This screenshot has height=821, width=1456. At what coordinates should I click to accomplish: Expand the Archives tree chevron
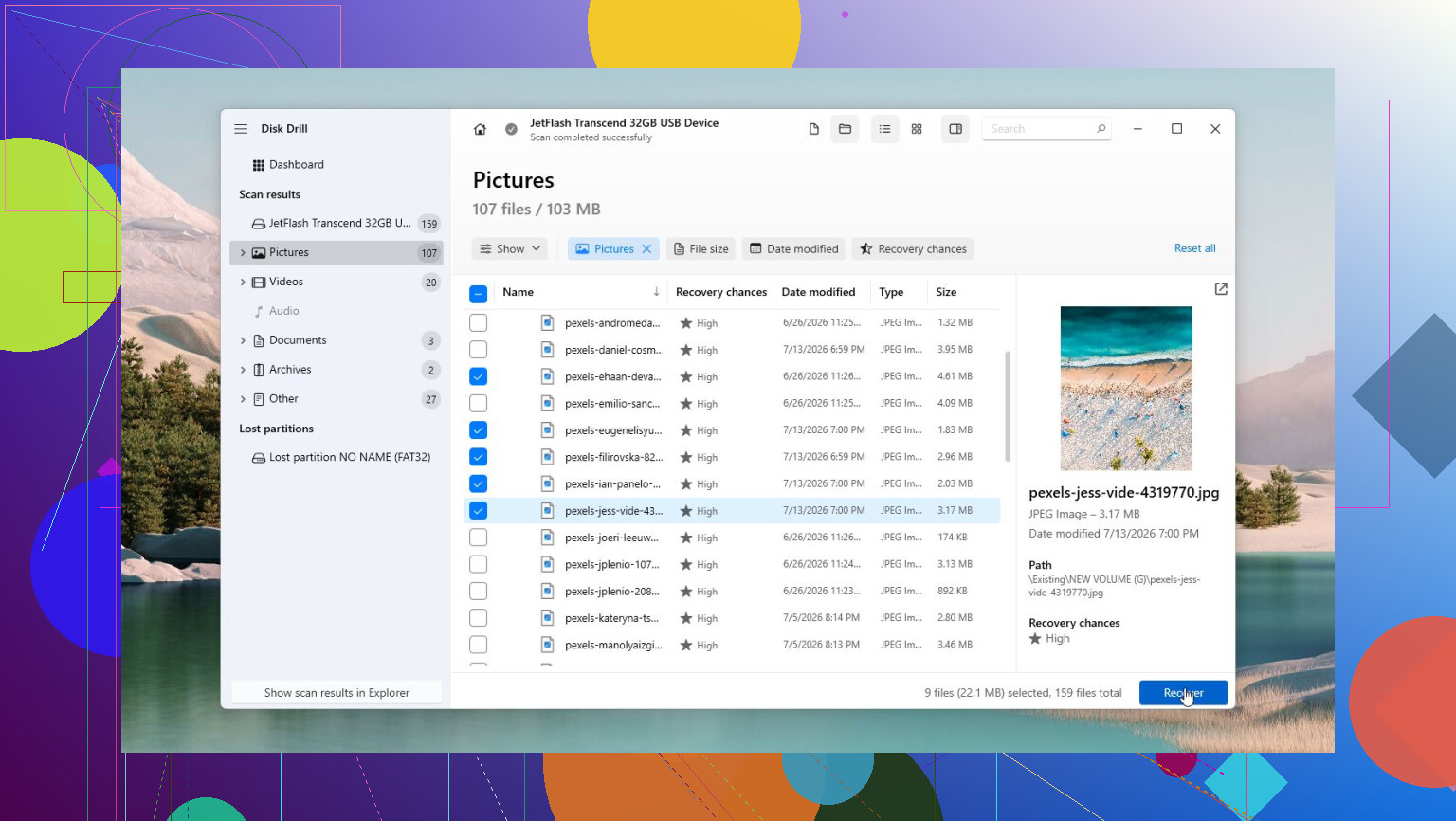click(x=243, y=370)
